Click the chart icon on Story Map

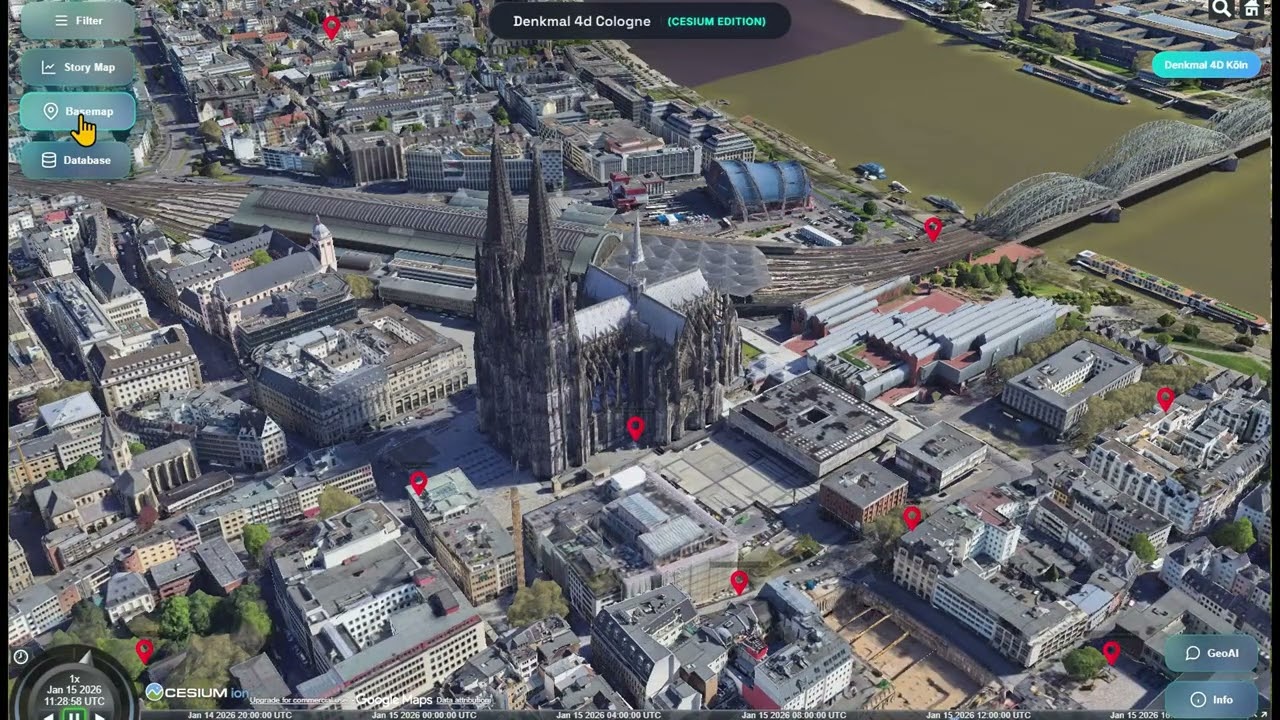[x=49, y=67]
